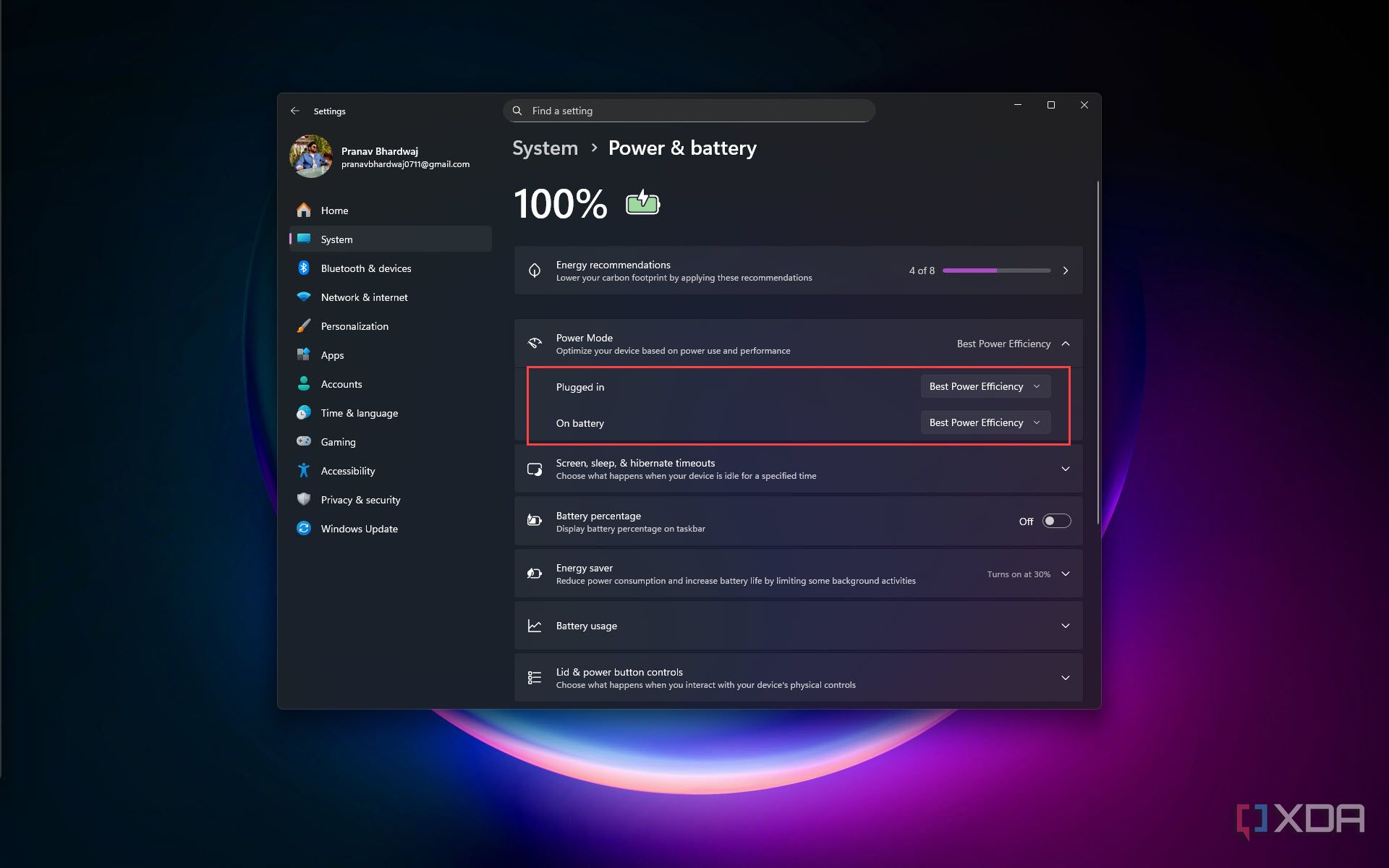Screen dimensions: 1389x868
Task: Click the Windows Update sync icon
Action: [304, 529]
